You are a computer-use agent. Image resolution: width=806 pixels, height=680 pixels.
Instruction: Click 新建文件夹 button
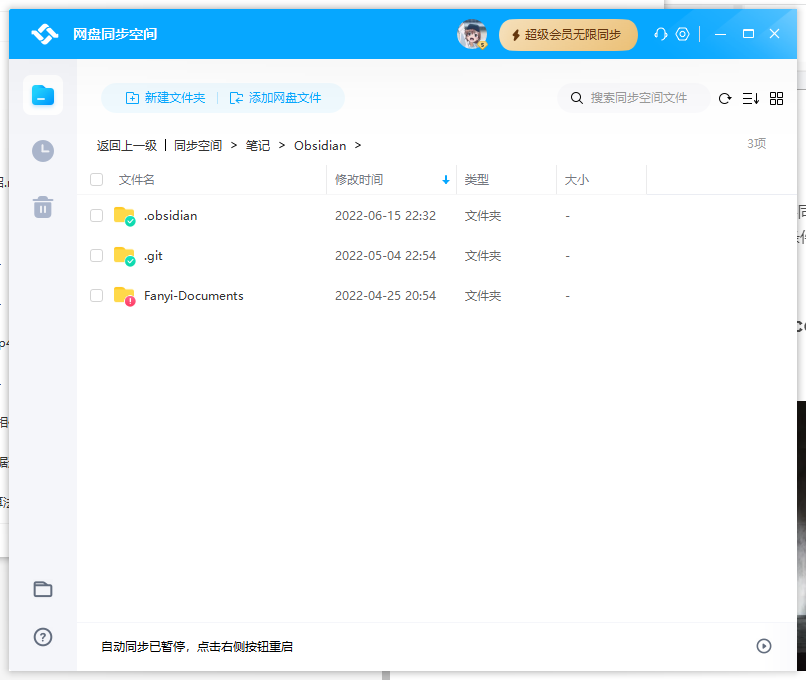(166, 98)
